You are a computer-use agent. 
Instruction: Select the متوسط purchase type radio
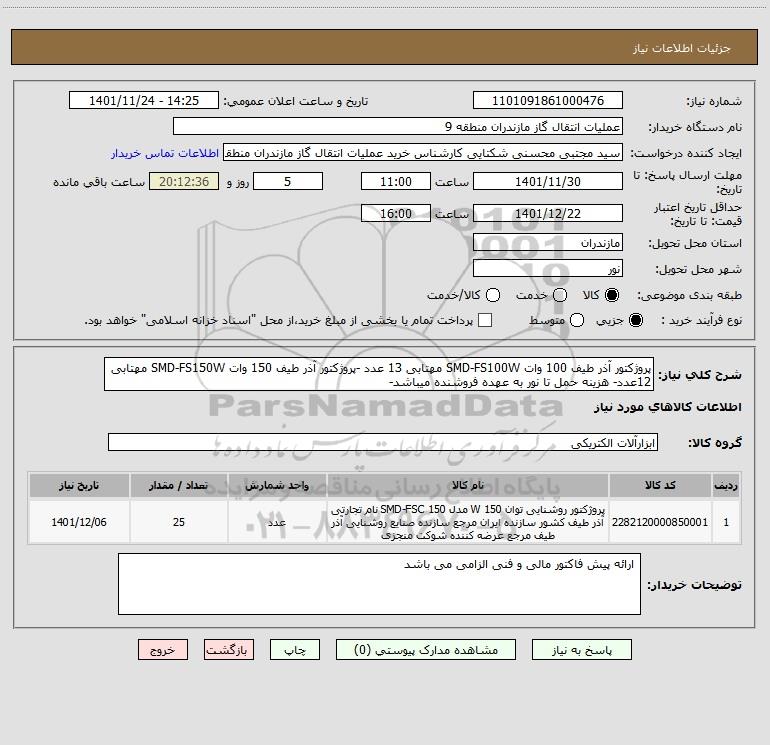pos(577,320)
